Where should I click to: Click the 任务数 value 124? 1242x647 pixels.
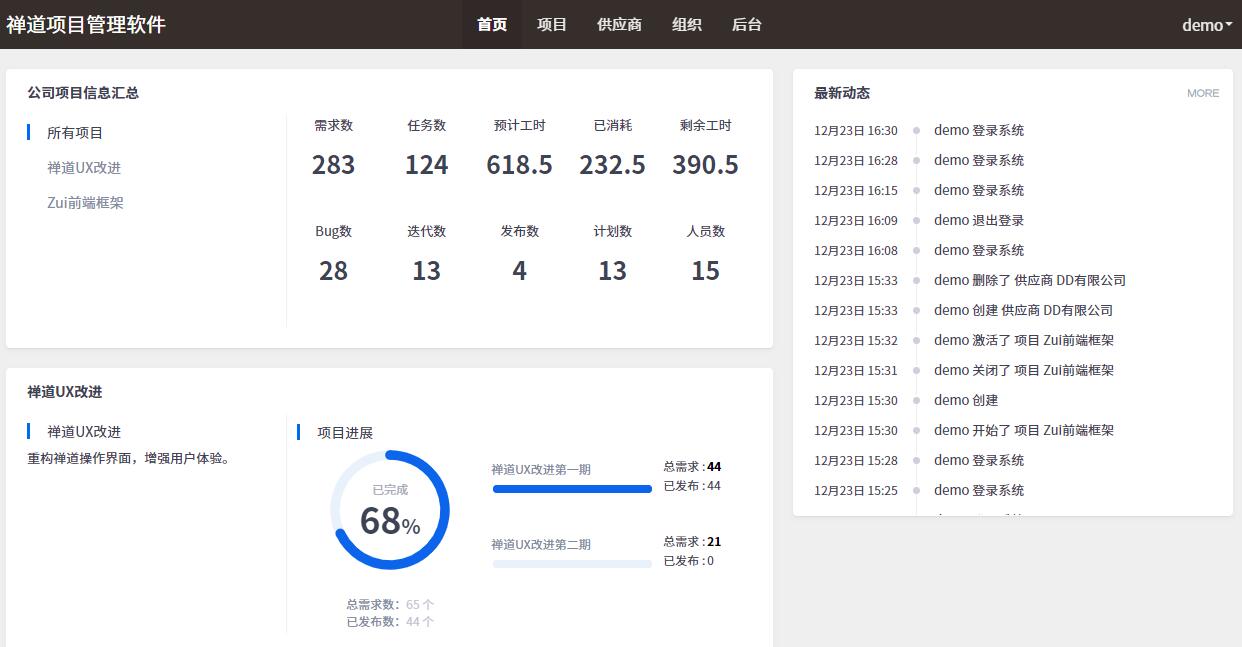click(x=426, y=165)
